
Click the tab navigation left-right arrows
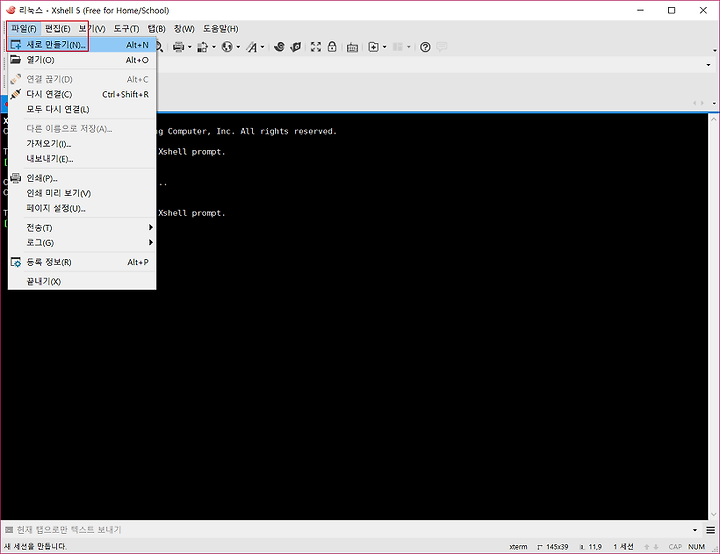tap(698, 103)
